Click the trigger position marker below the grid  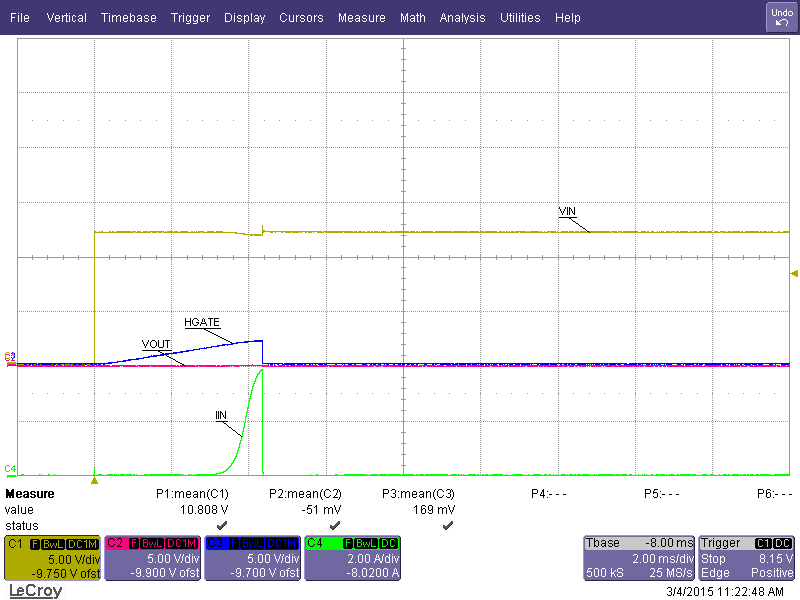(94, 480)
